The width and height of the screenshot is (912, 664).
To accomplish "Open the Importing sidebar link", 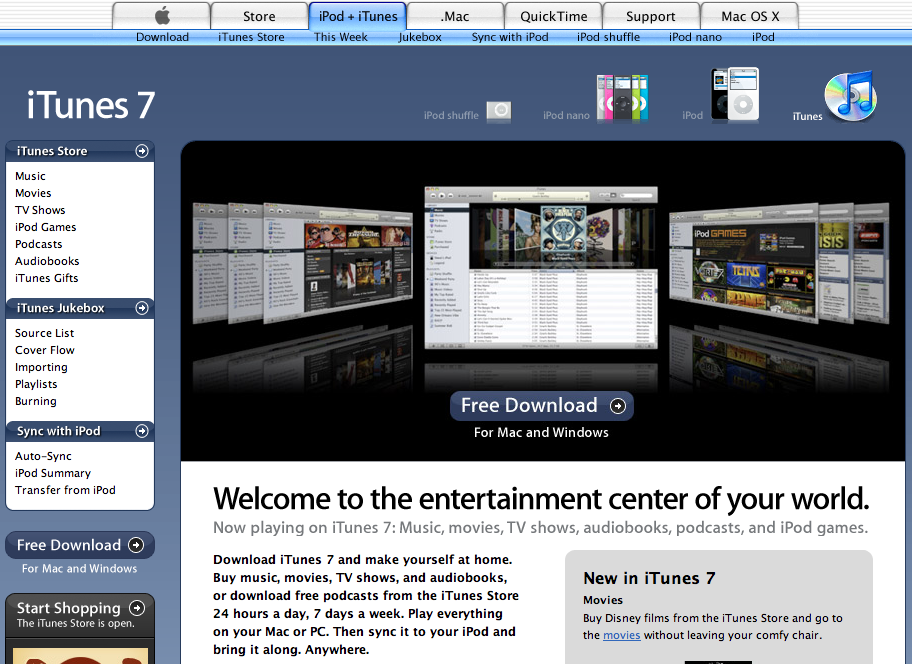I will click(41, 367).
